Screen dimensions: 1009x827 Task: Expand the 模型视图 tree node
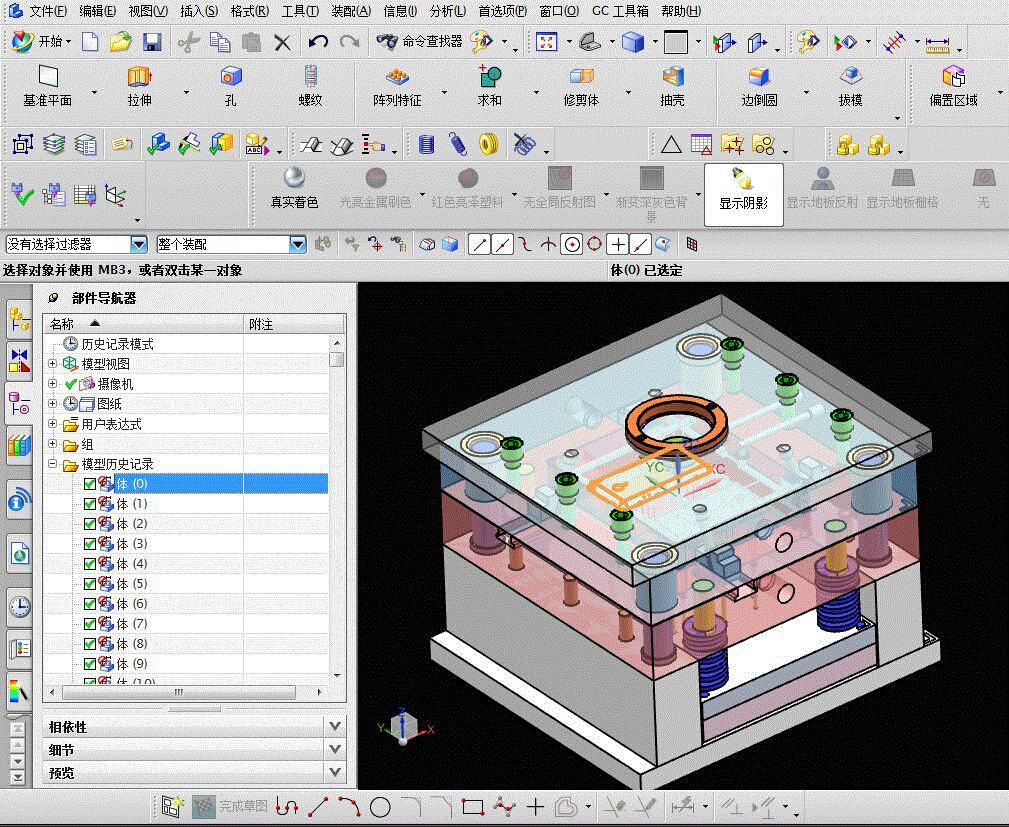click(53, 364)
